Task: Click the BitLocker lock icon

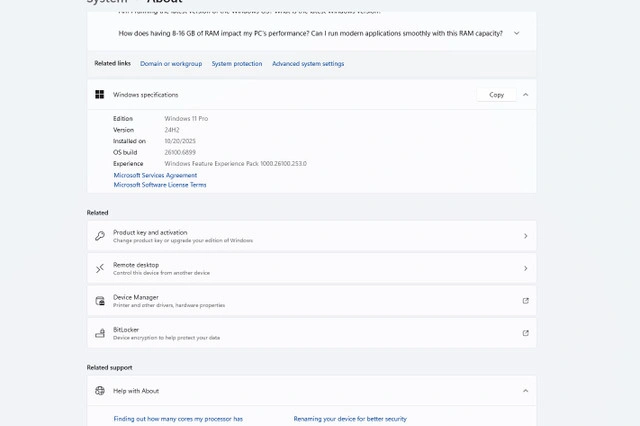Action: 100,333
